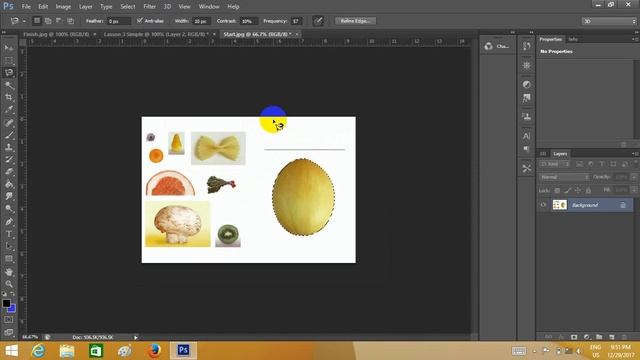This screenshot has width=640, height=360.
Task: Toggle the Anti-alias checkbox
Action: click(140, 20)
